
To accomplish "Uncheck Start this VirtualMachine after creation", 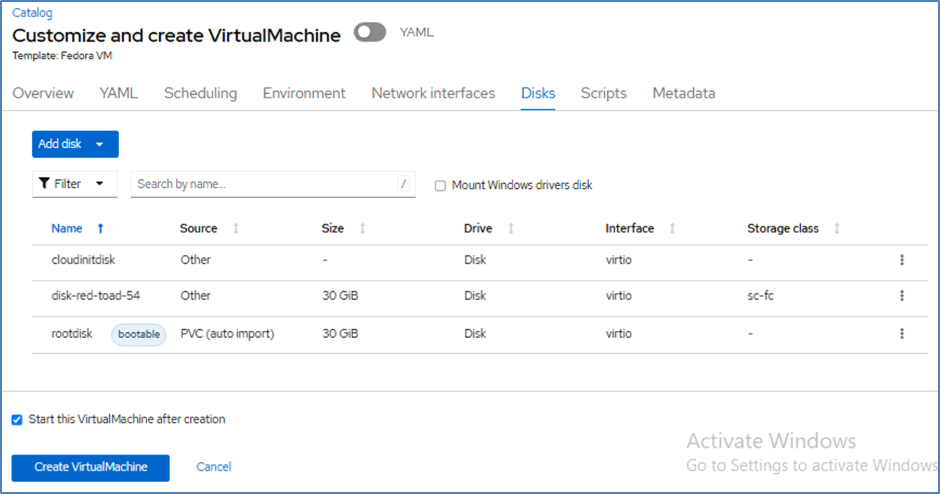I will (17, 420).
